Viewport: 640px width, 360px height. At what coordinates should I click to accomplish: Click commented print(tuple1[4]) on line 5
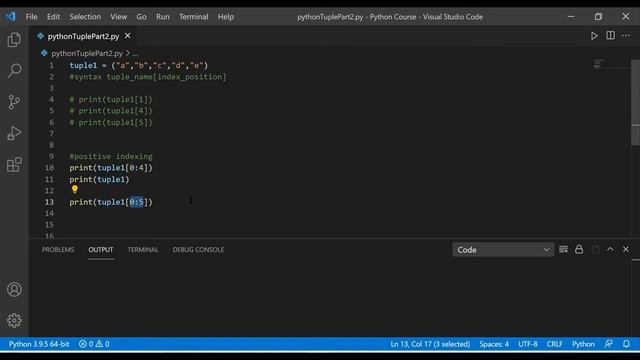pos(111,111)
